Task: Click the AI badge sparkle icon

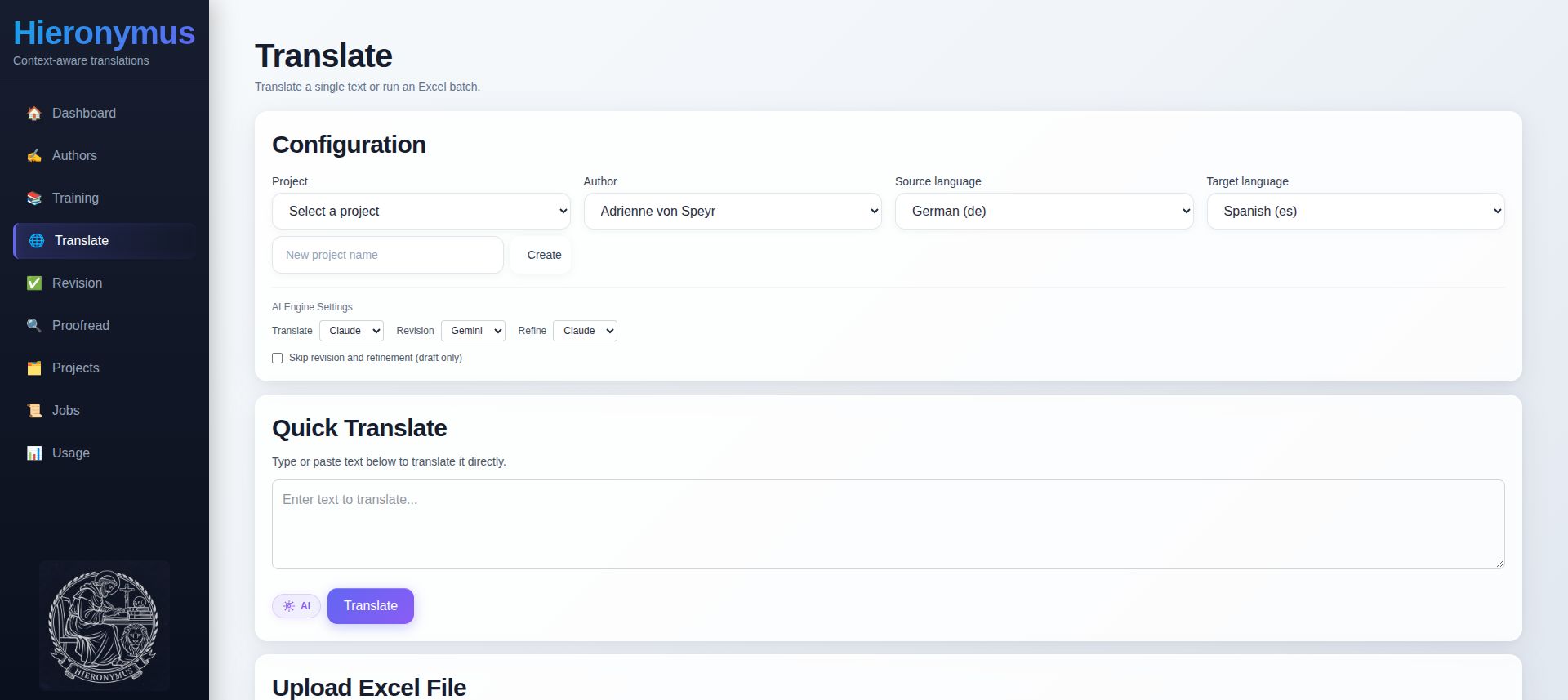Action: [x=289, y=606]
